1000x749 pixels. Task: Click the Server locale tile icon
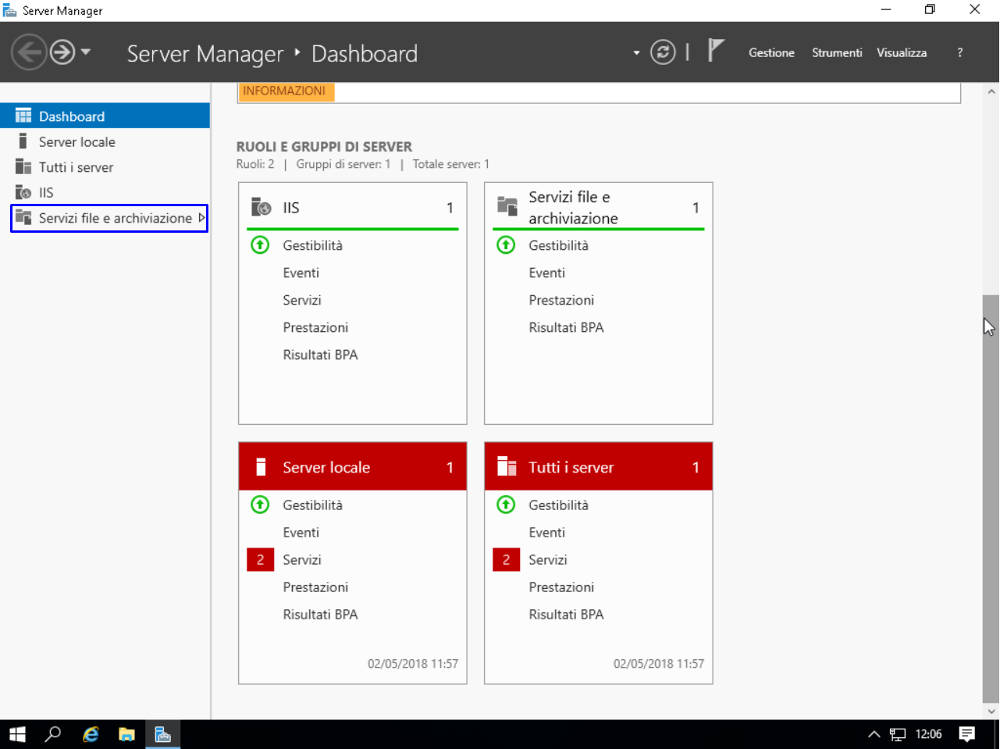260,466
